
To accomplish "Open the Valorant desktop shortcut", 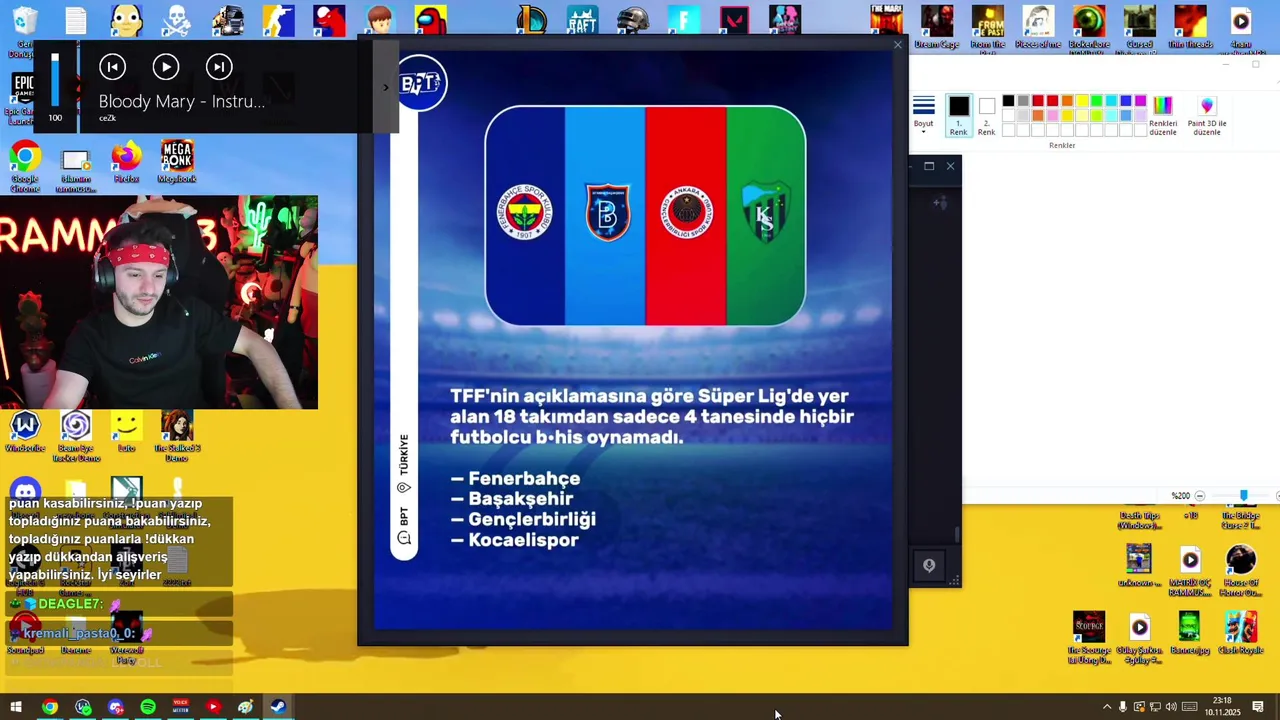I will click(x=734, y=20).
